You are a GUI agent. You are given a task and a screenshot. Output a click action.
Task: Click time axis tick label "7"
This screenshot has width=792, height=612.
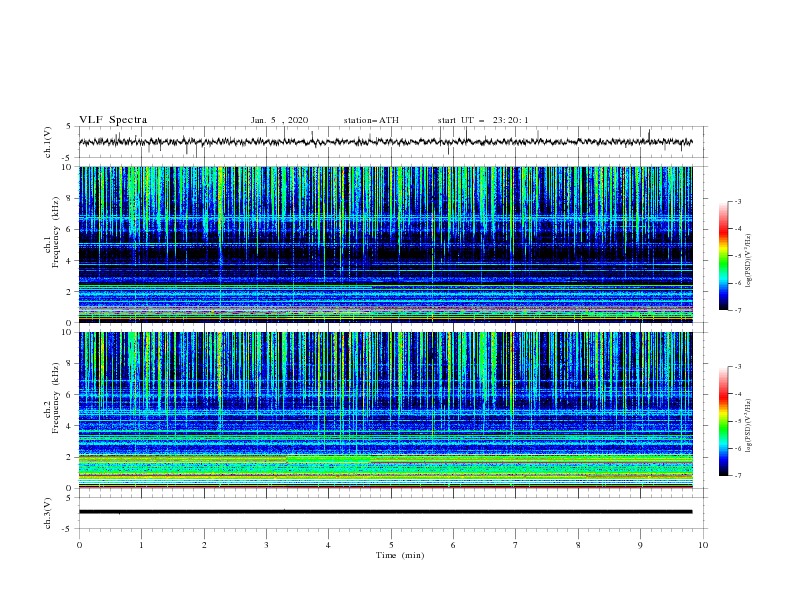coord(516,545)
